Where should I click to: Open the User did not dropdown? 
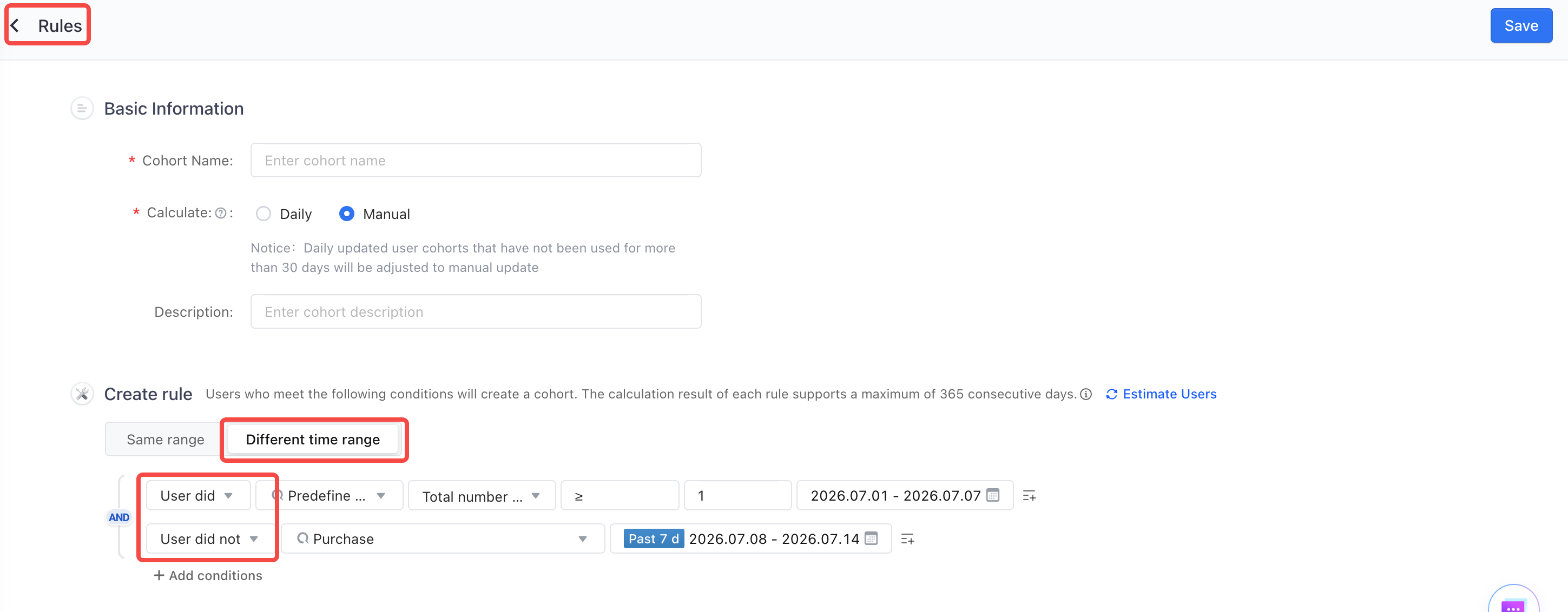pyautogui.click(x=209, y=539)
